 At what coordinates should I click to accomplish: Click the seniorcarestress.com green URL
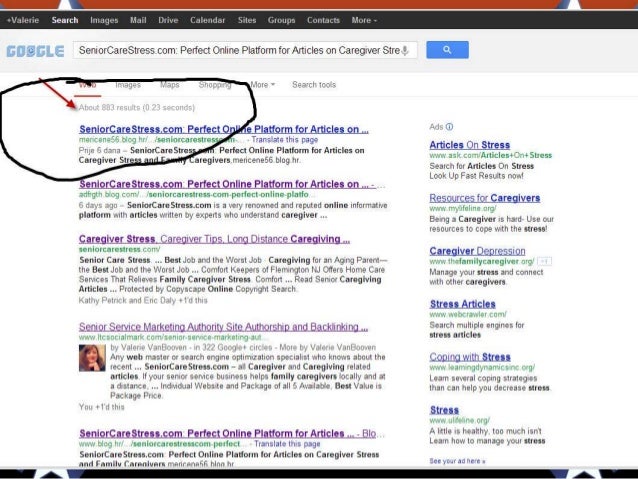119,249
